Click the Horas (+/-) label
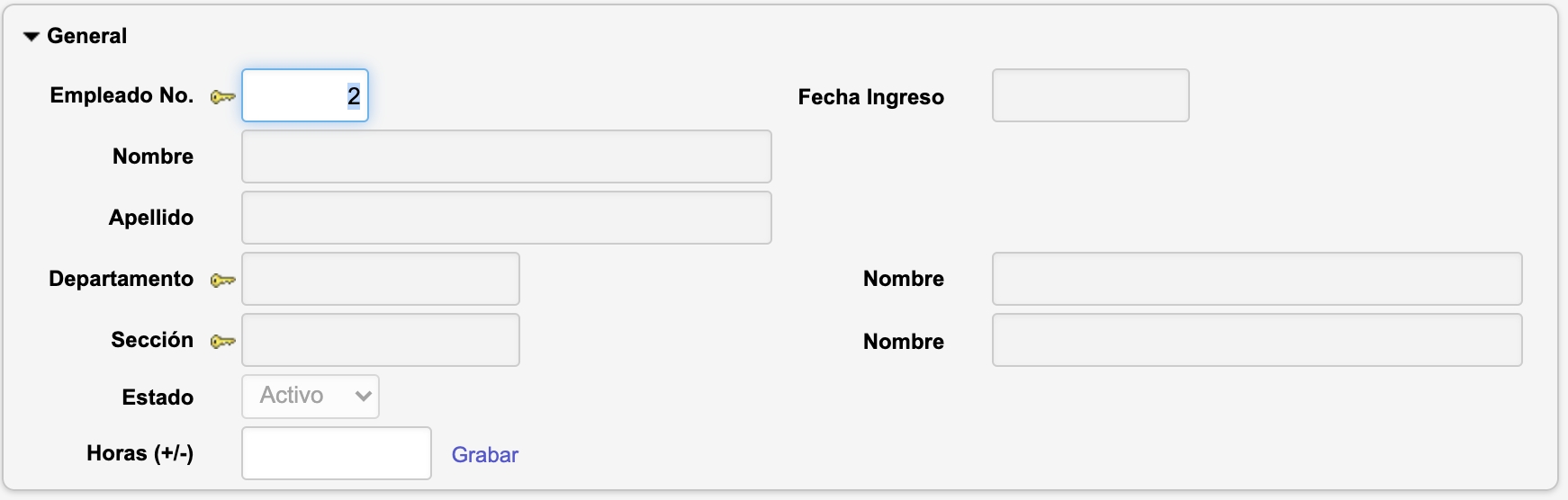This screenshot has height=500, width=1568. point(140,453)
